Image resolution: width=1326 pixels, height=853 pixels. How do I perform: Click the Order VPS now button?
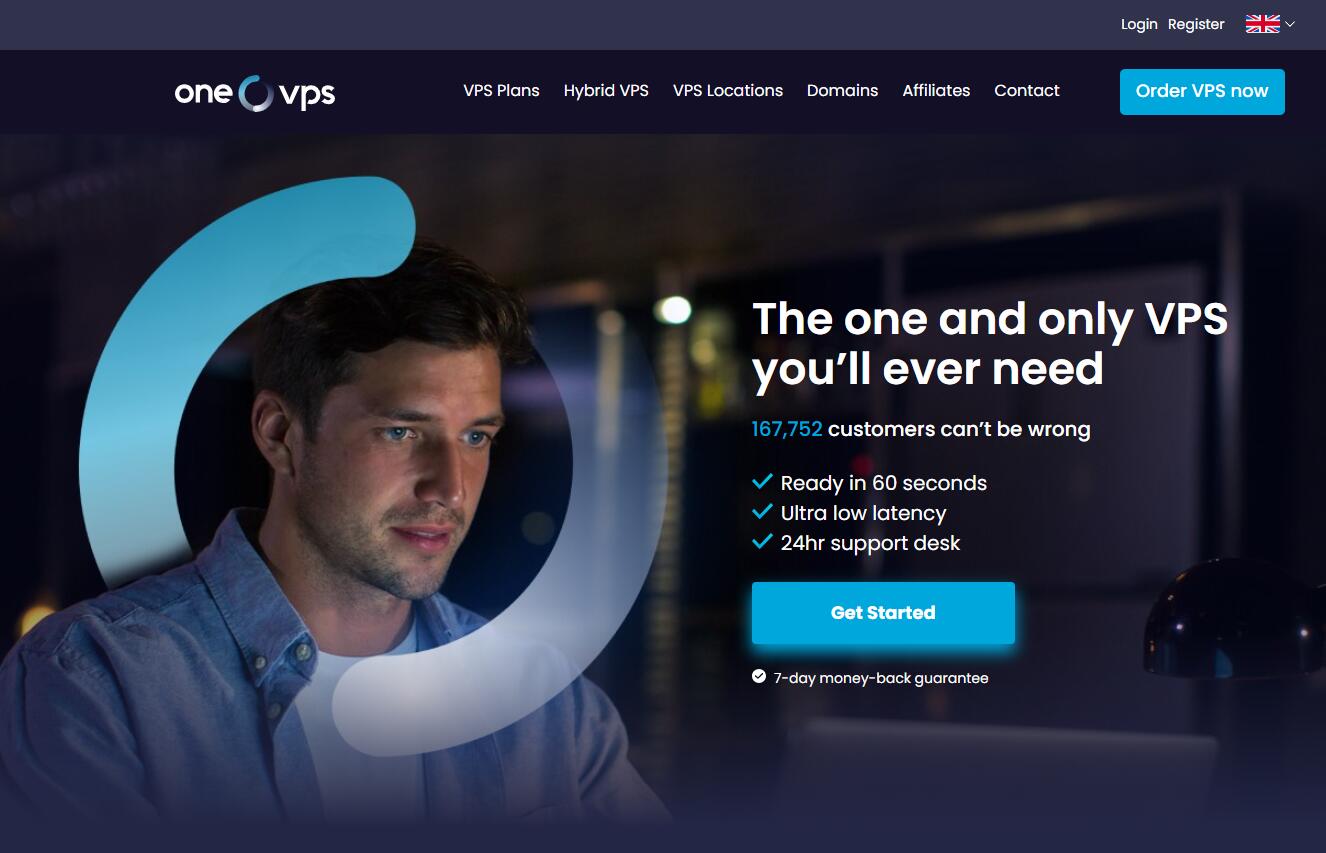[x=1202, y=91]
